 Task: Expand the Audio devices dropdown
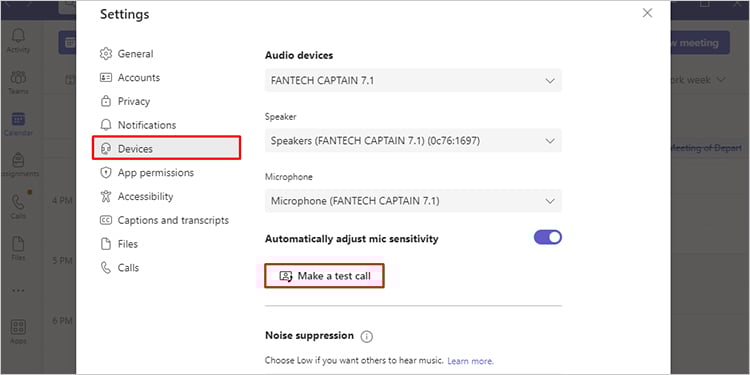point(413,81)
